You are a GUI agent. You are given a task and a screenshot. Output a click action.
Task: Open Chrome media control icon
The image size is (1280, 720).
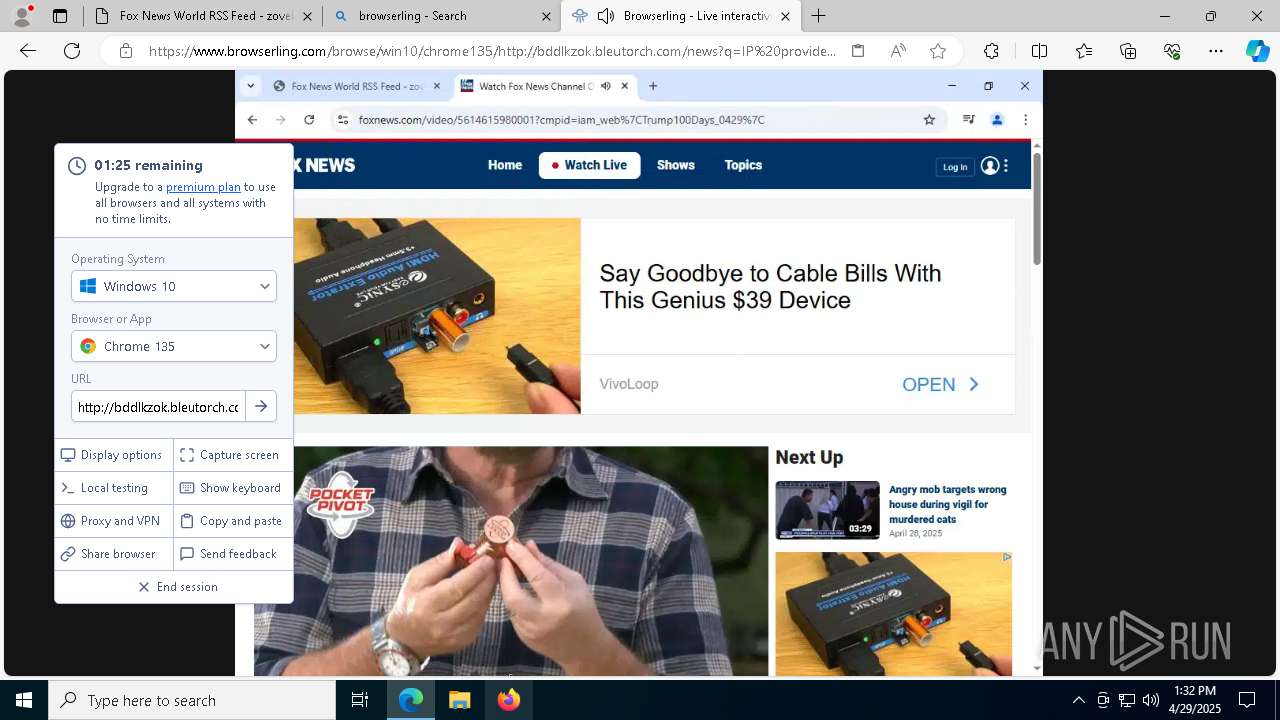click(x=968, y=120)
